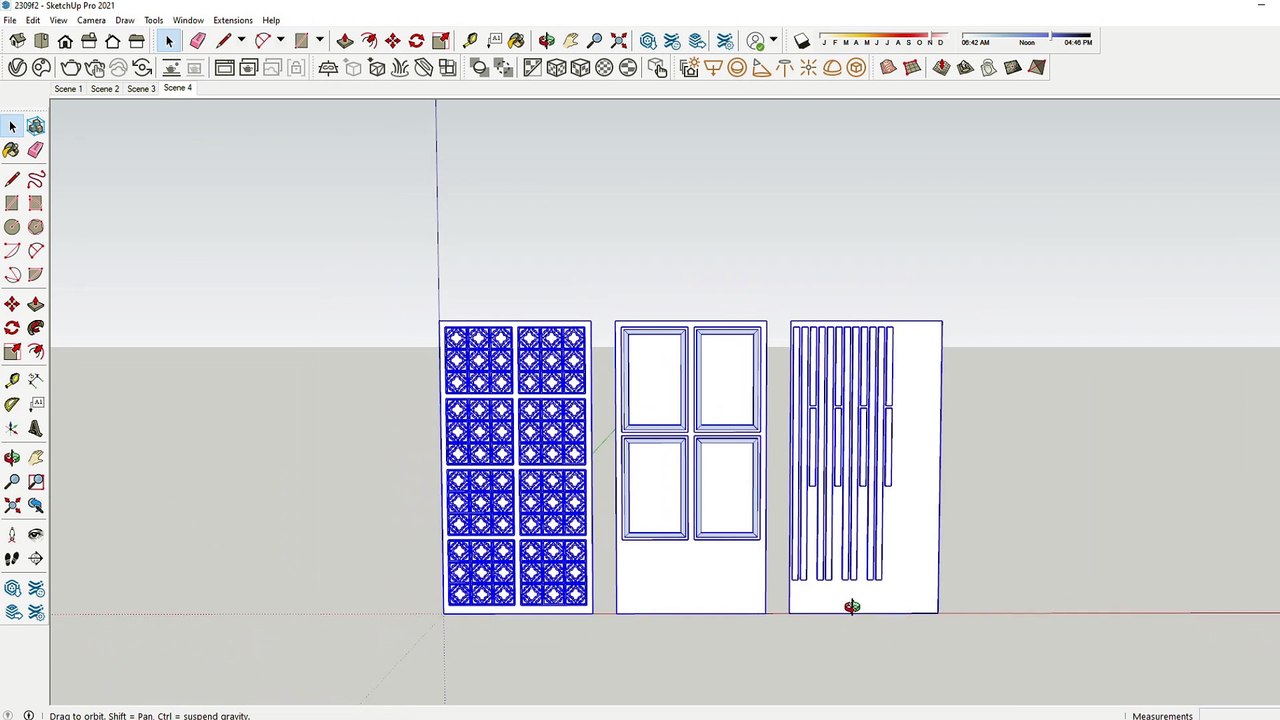Viewport: 1280px width, 720px height.
Task: Select the Pencil line tool in top toolbar
Action: pyautogui.click(x=223, y=41)
